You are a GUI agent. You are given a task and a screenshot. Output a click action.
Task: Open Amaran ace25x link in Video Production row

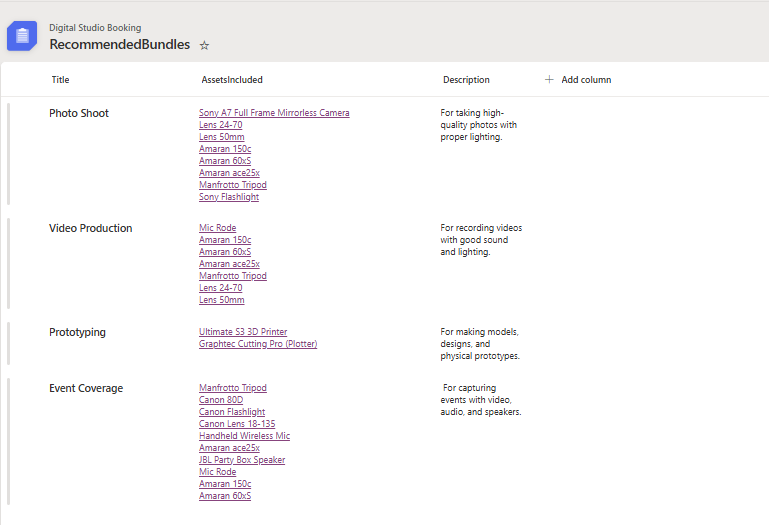[230, 264]
